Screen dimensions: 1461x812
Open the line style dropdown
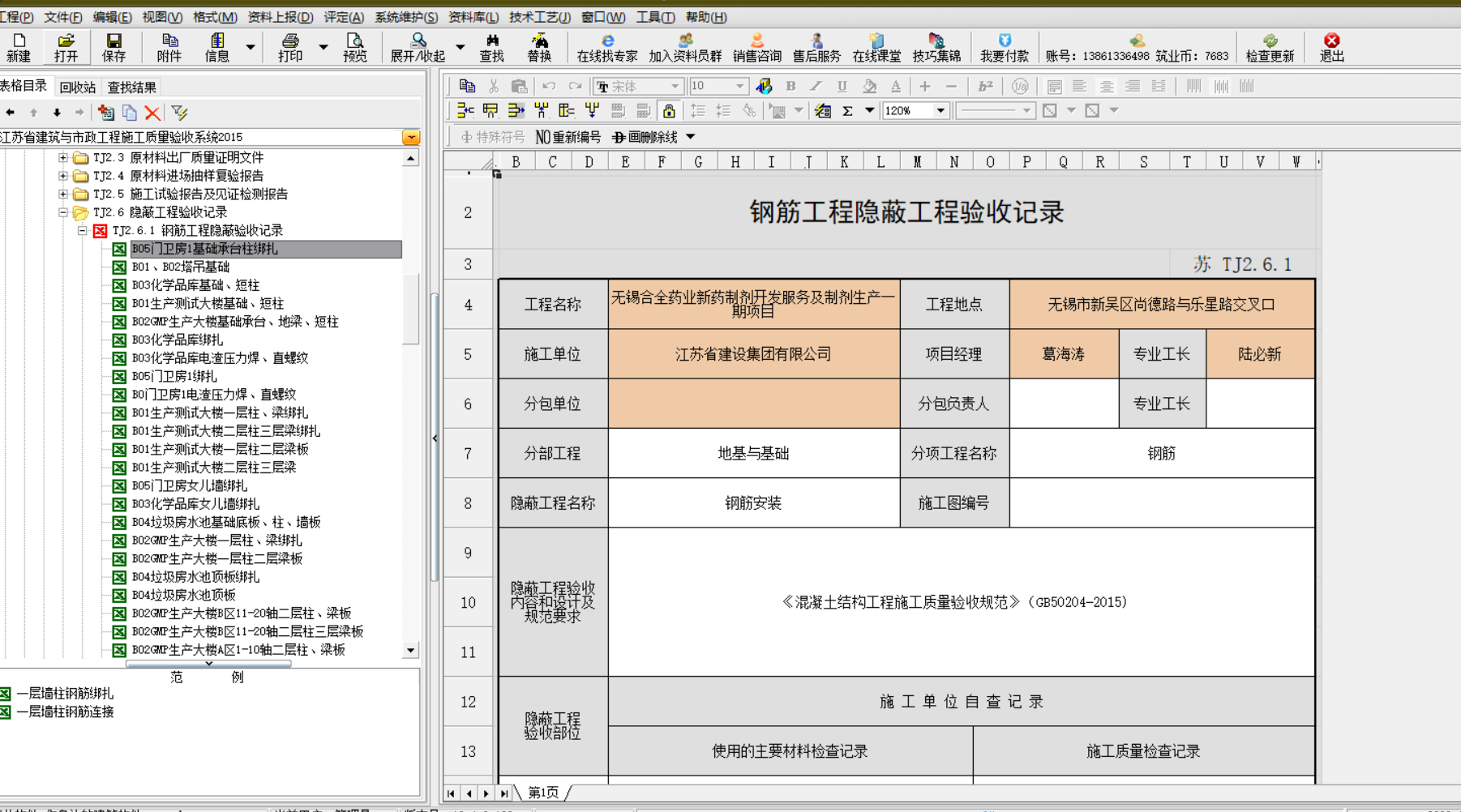(1026, 111)
